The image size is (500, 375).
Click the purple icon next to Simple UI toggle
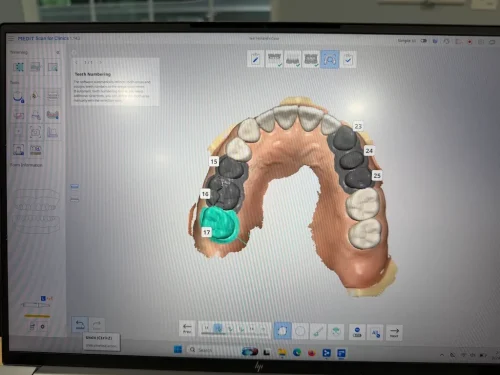click(435, 41)
